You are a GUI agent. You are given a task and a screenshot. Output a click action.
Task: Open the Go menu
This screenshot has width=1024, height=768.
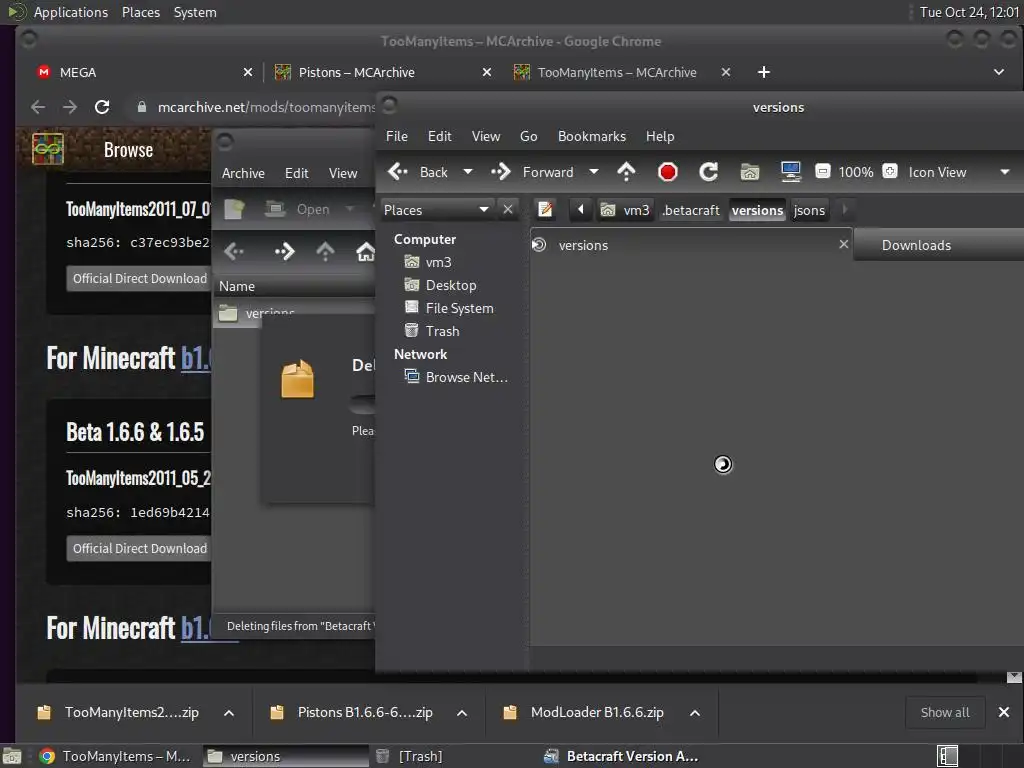tap(528, 136)
